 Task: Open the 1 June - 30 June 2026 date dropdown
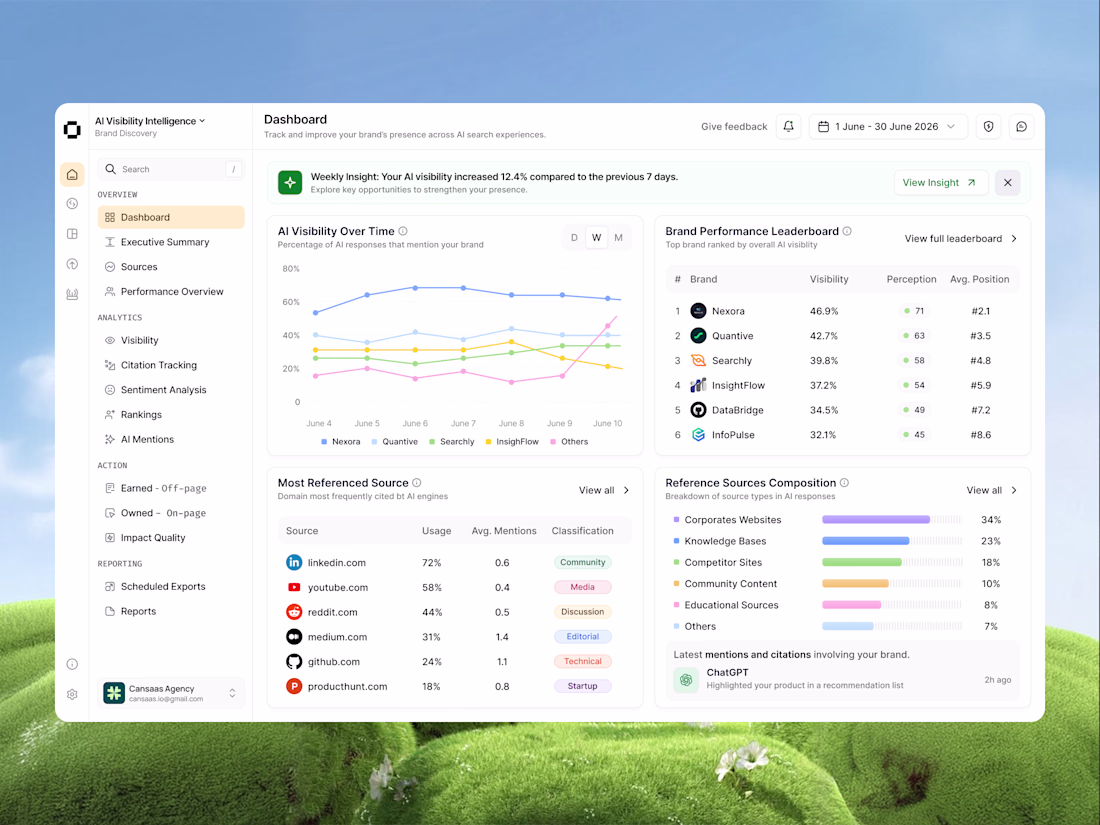coord(888,126)
